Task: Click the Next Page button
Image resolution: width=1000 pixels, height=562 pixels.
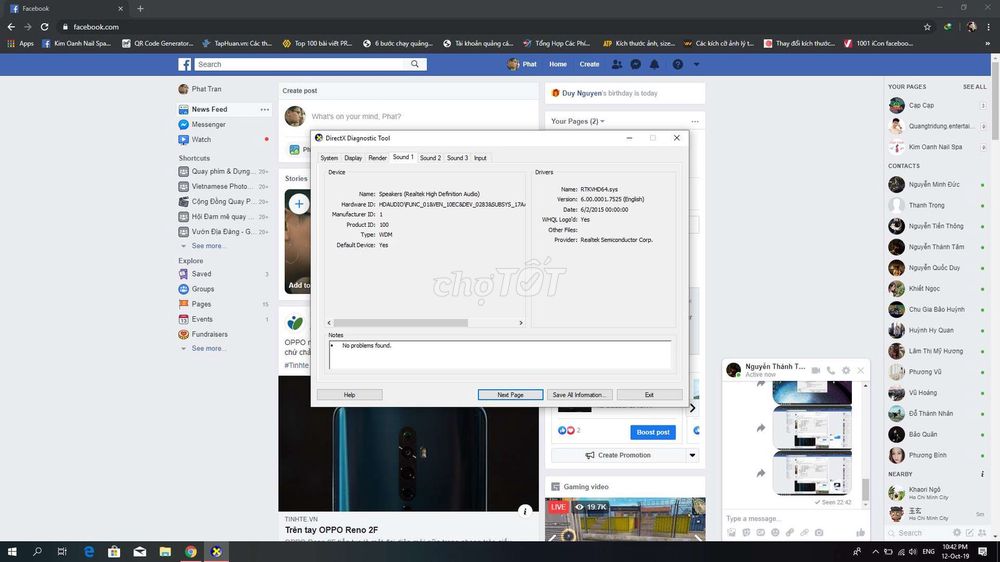Action: [510, 395]
